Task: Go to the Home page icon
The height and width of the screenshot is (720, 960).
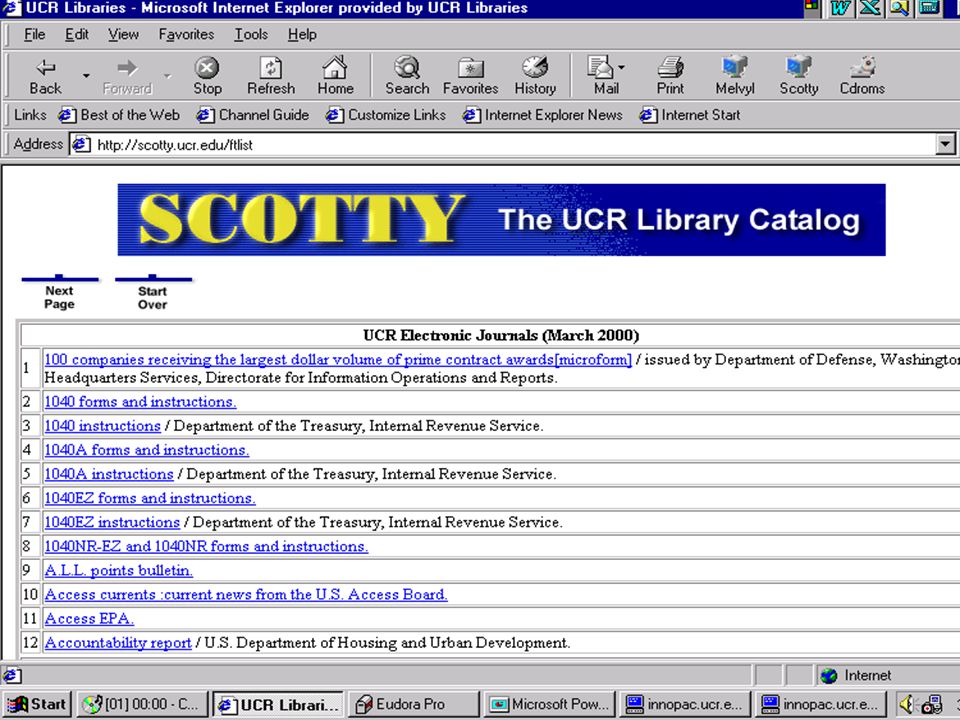Action: click(x=335, y=76)
